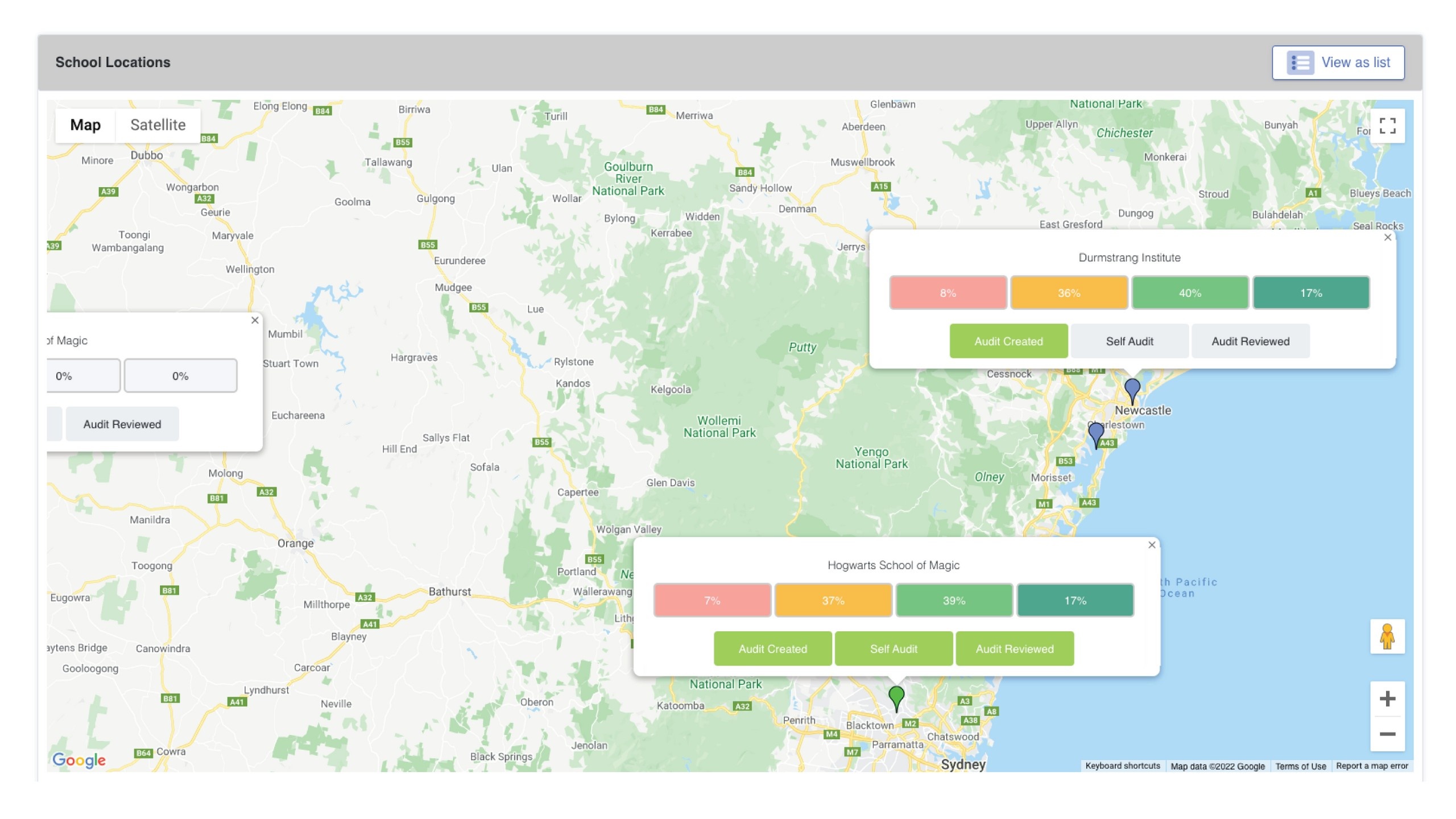Zoom out of the map
Screen dimensions: 1456x819
1387,734
